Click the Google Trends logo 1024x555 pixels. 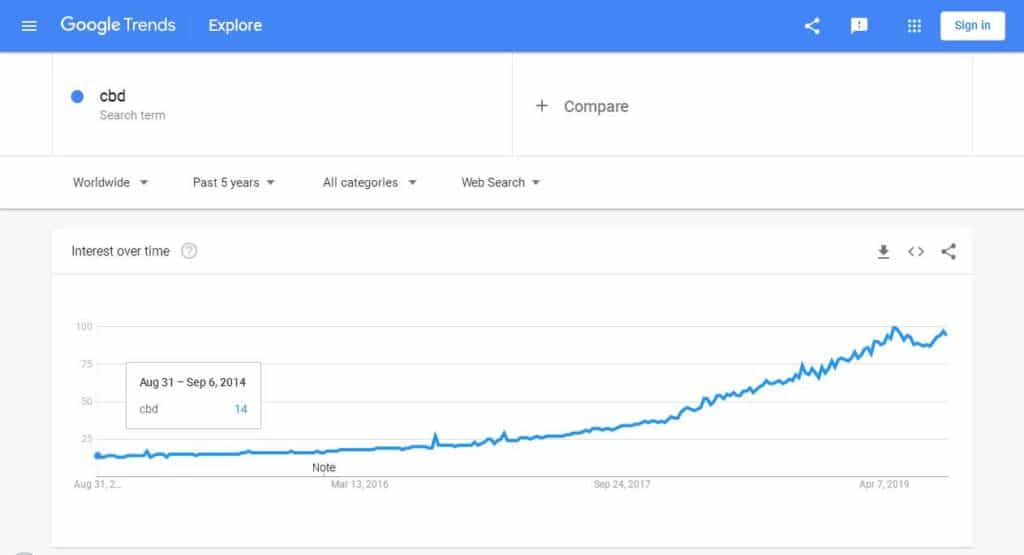pos(118,25)
